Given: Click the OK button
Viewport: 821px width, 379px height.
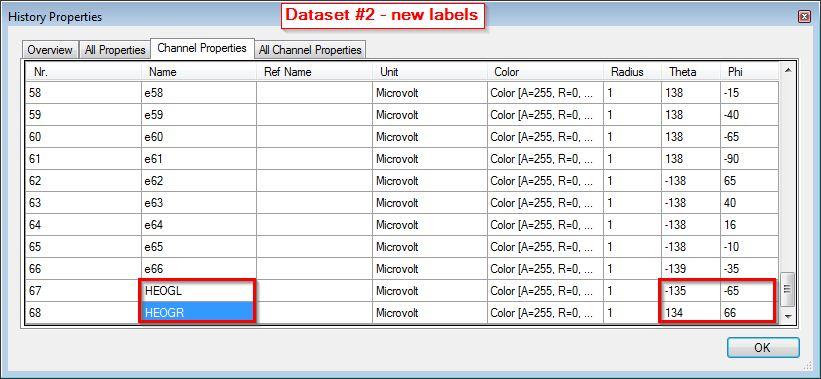Looking at the screenshot, I should click(763, 348).
